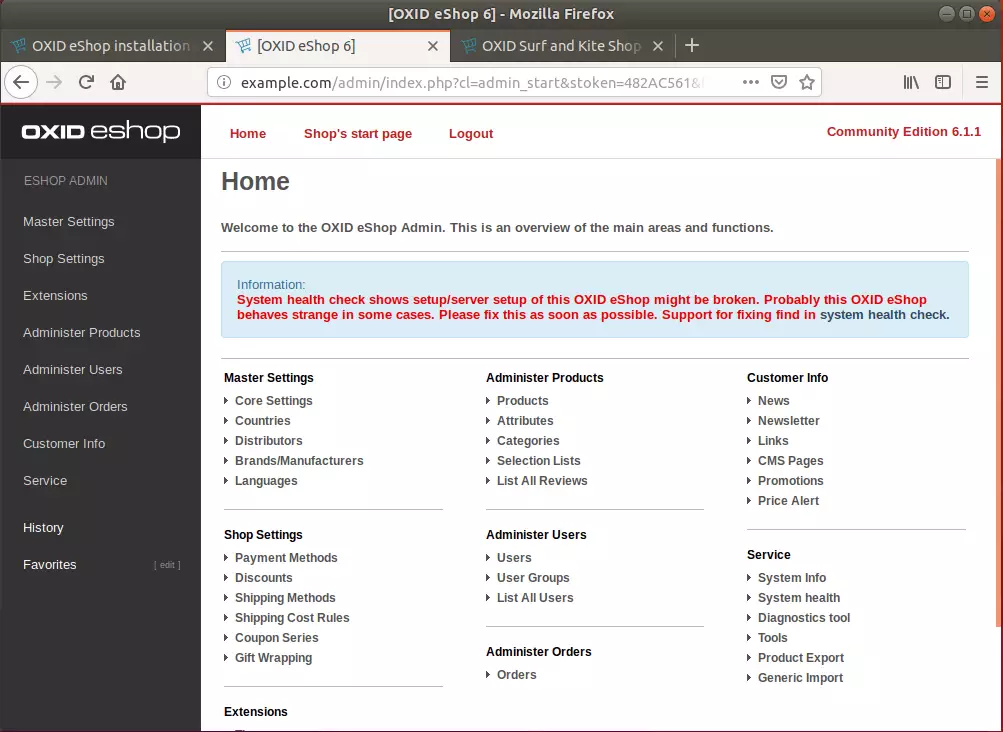
Task: Click the Firefox Home icon
Action: (x=118, y=82)
